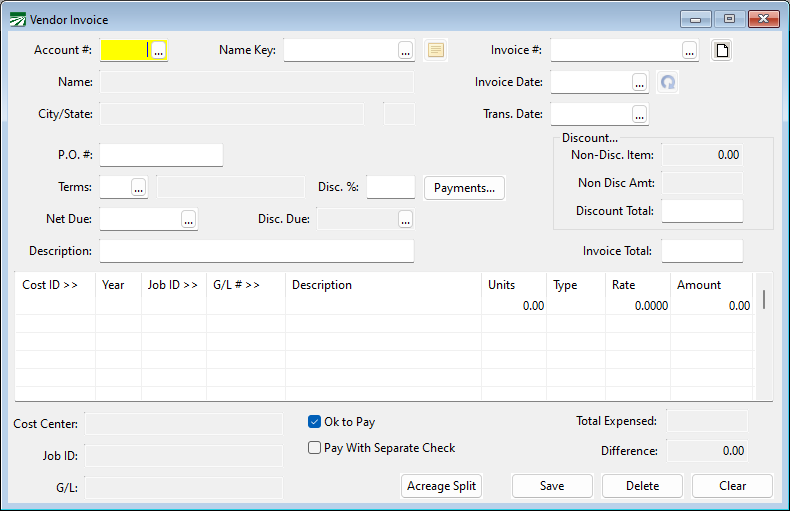Click the yellow notes icon beside Name Key
Image resolution: width=790 pixels, height=511 pixels.
[436, 50]
